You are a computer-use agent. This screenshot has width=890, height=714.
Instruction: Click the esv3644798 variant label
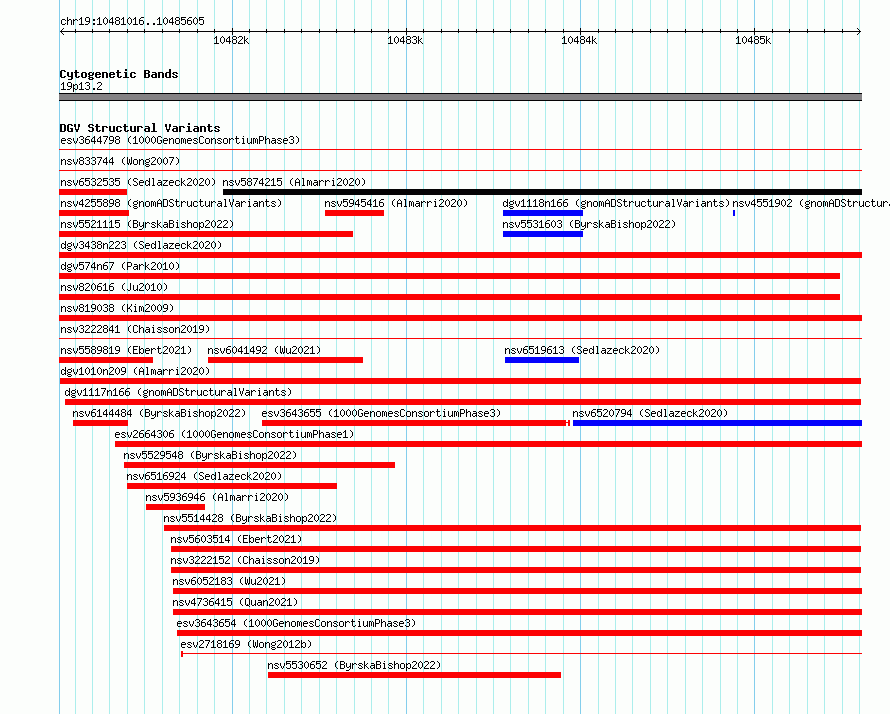180,140
